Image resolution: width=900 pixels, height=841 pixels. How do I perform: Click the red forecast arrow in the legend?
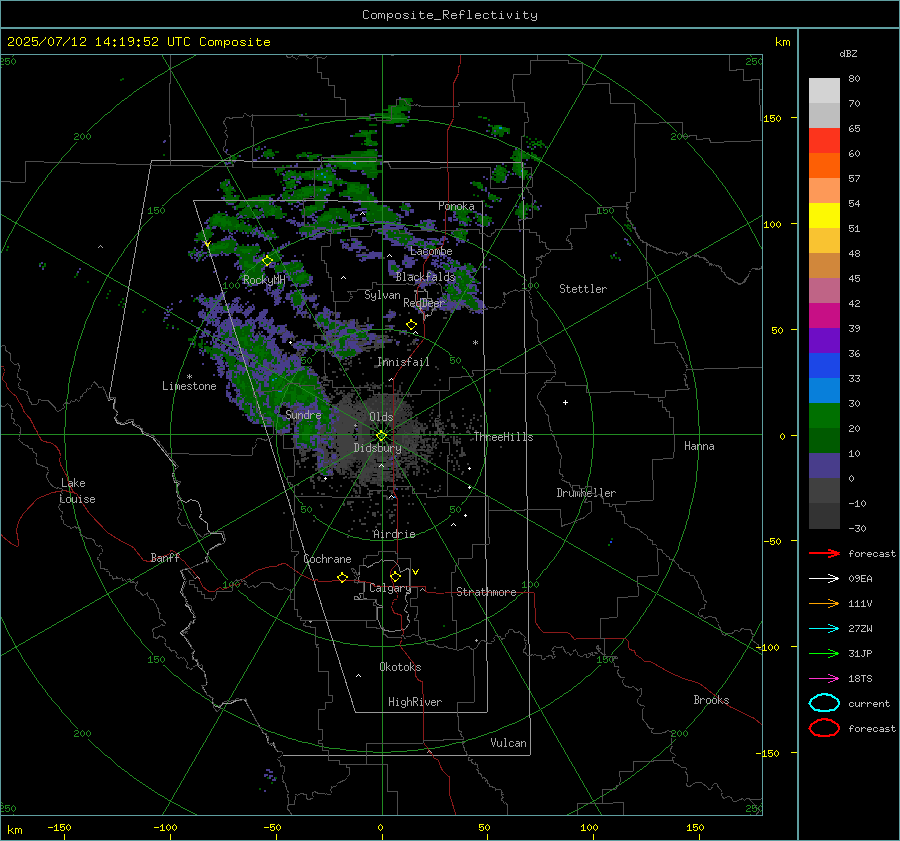coord(824,553)
